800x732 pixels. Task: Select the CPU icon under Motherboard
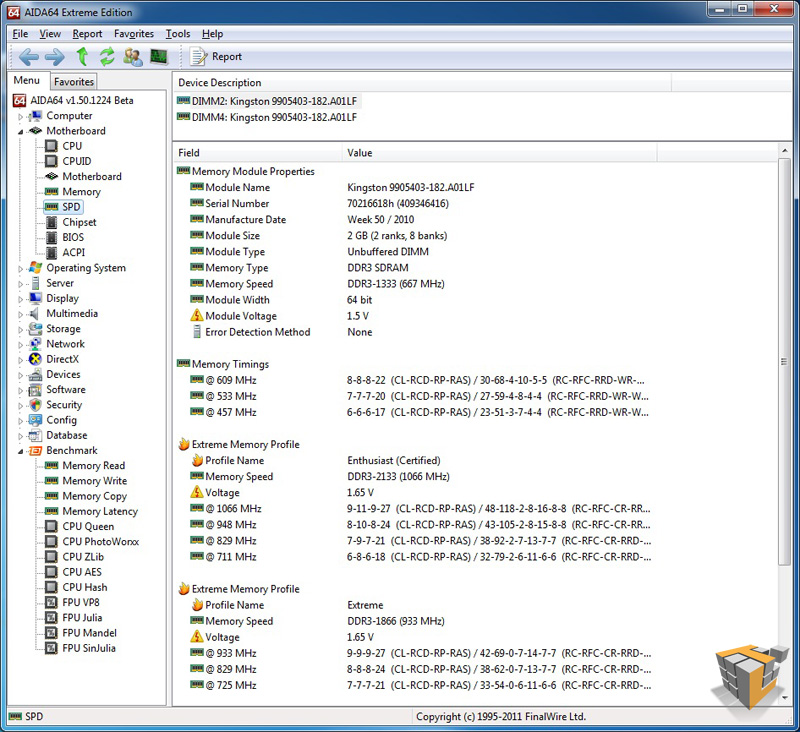tap(51, 146)
